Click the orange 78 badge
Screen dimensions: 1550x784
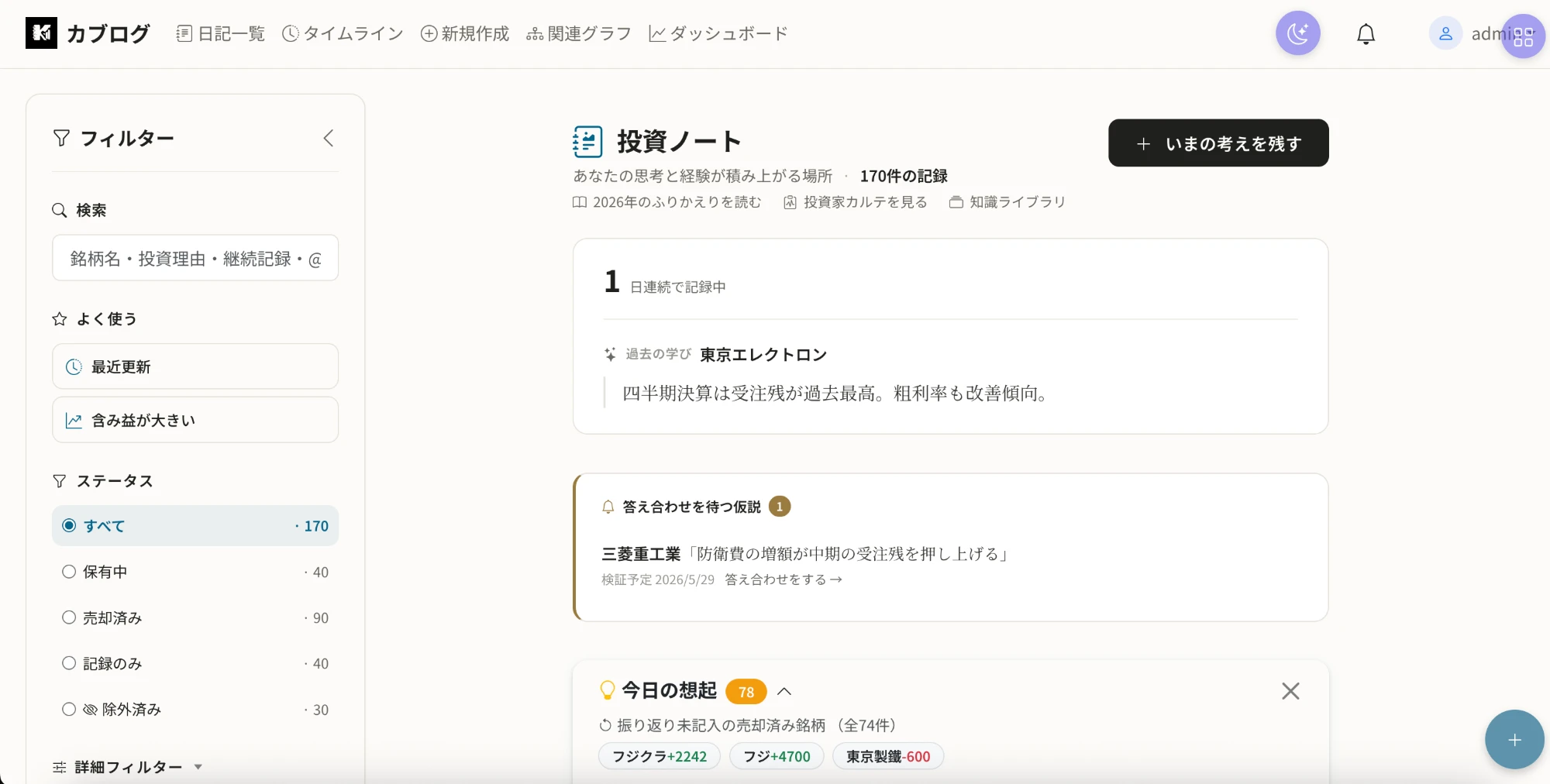coord(746,692)
